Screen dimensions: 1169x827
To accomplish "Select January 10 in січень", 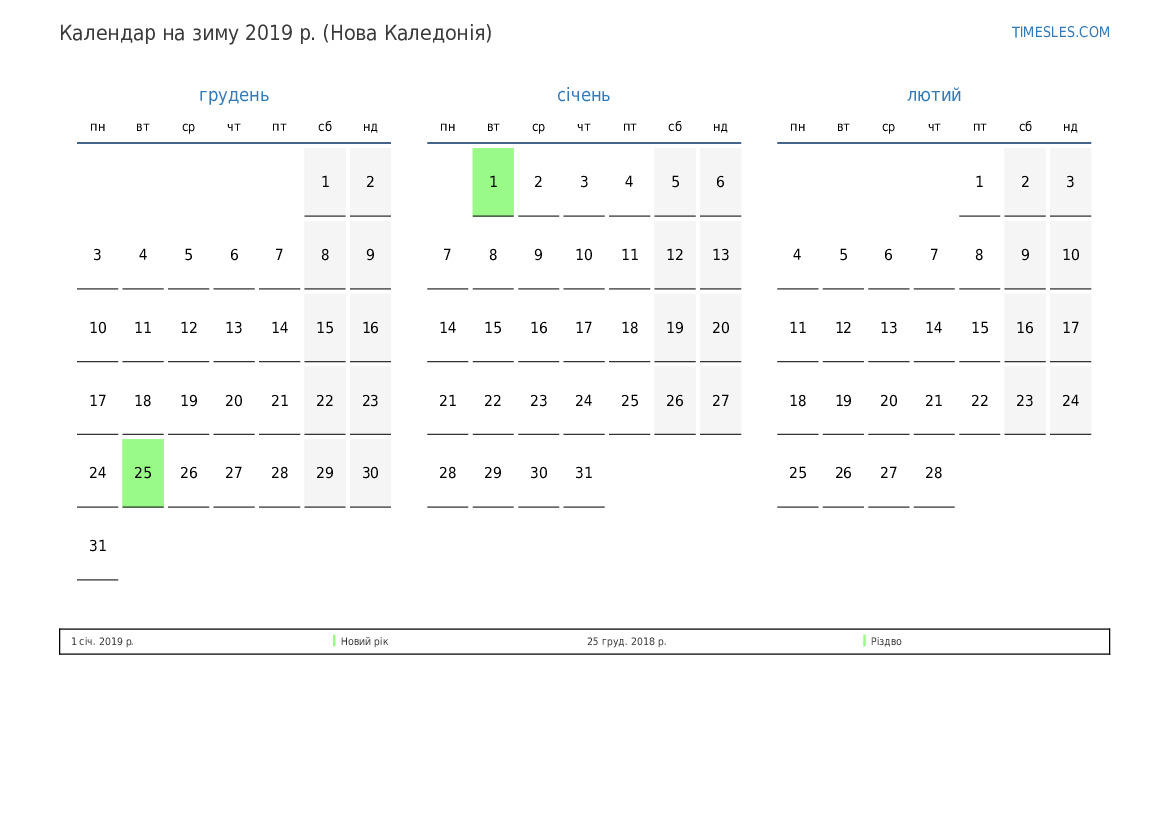I will pyautogui.click(x=584, y=255).
